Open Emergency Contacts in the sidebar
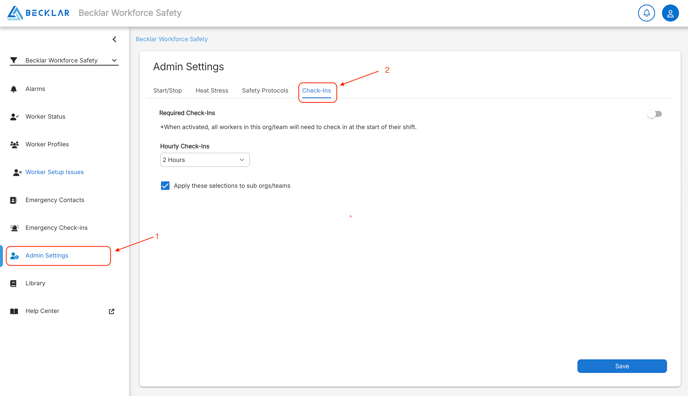 pos(54,200)
